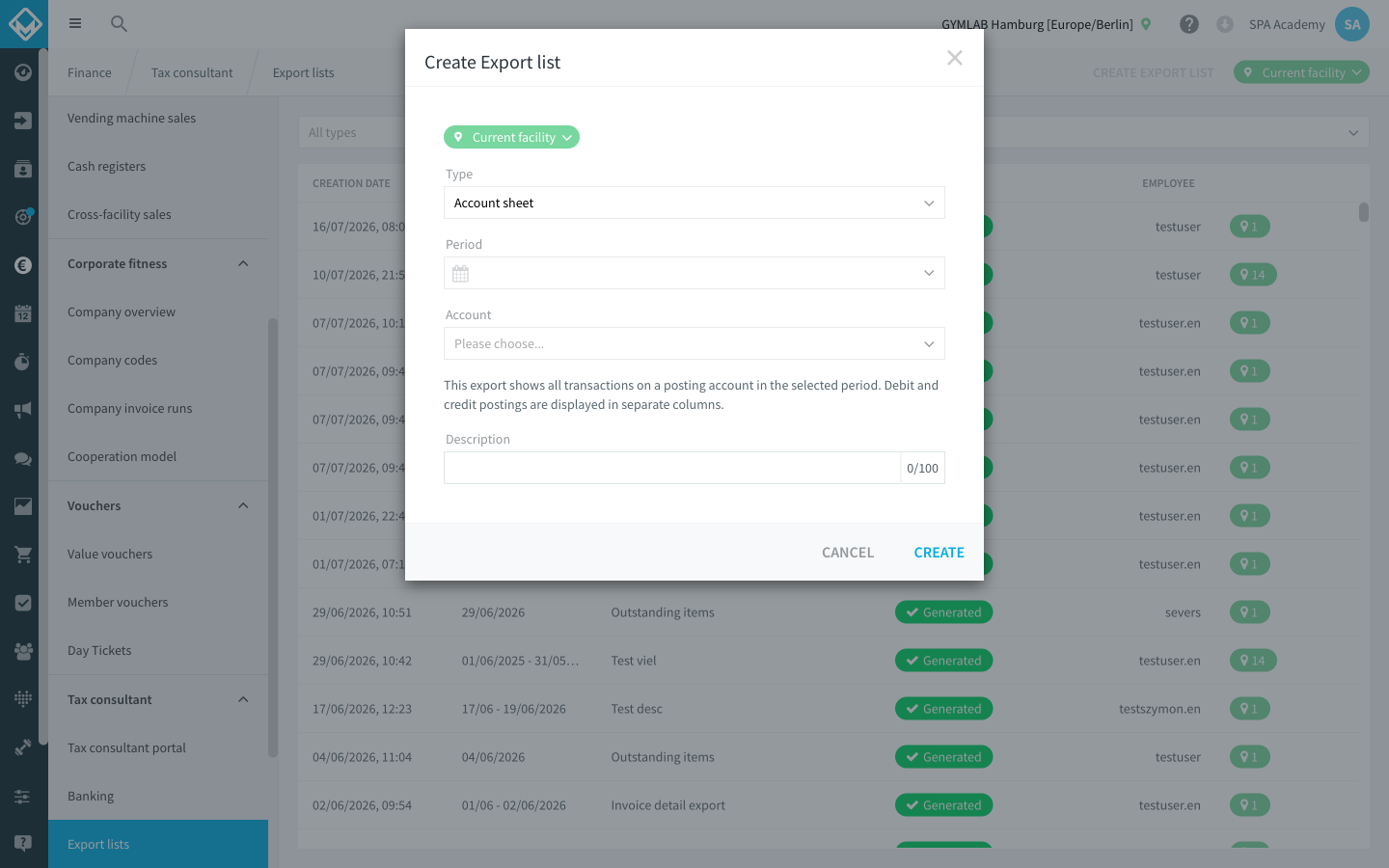Screen dimensions: 1389x868
Task: Open Banking menu item
Action: (158, 796)
